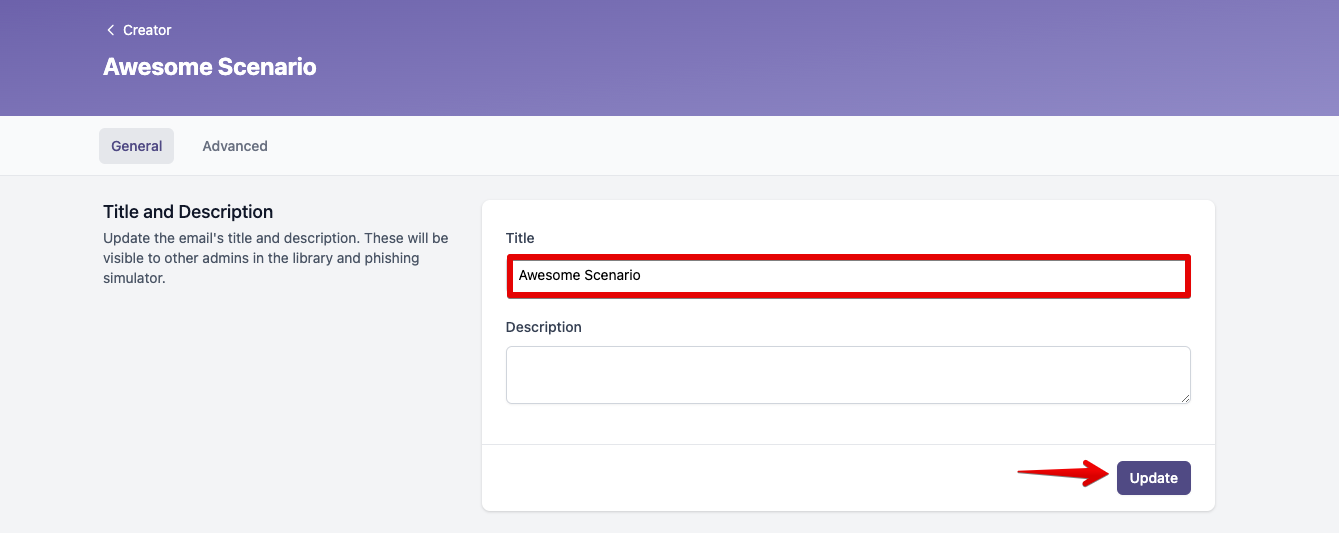Image resolution: width=1339 pixels, height=533 pixels.
Task: Go back via the Creator link
Action: click(147, 31)
